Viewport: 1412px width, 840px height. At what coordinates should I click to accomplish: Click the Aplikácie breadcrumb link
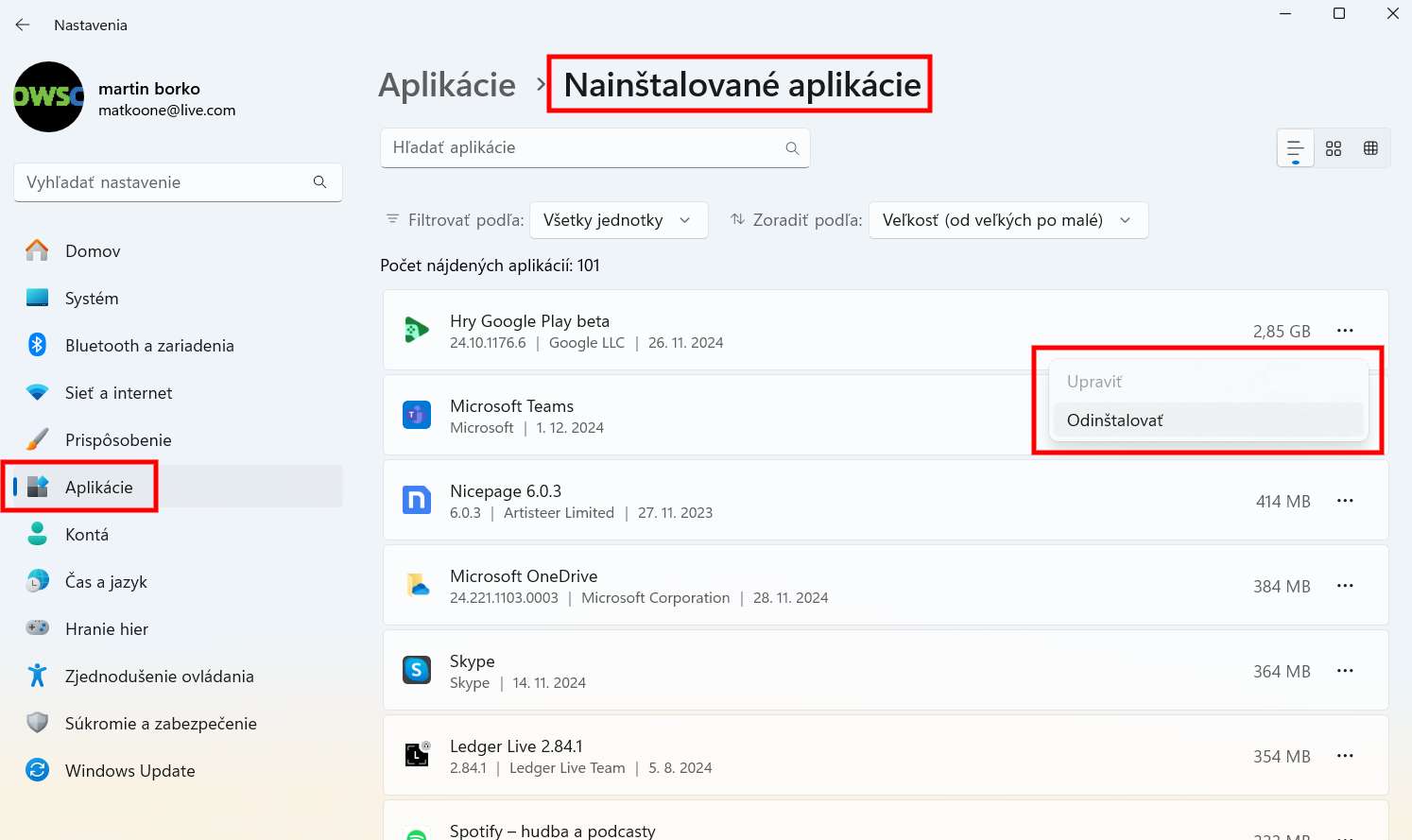pyautogui.click(x=447, y=85)
